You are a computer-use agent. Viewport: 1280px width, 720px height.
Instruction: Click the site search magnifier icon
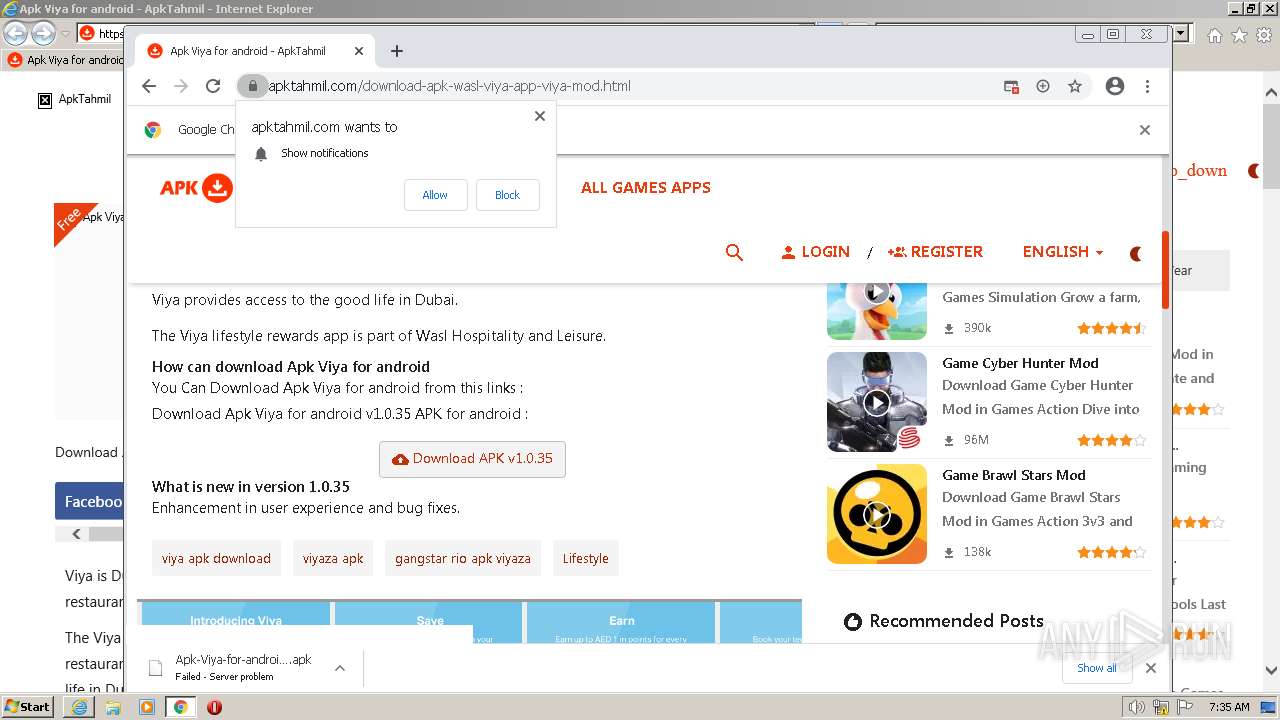(734, 252)
